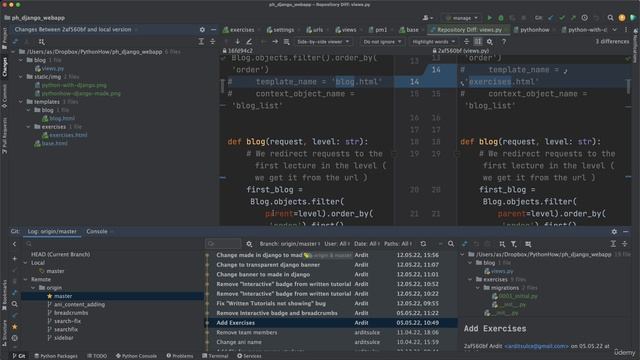The height and width of the screenshot is (360, 640).
Task: Collapse the Remote node in branches tree
Action: [x=25, y=280]
